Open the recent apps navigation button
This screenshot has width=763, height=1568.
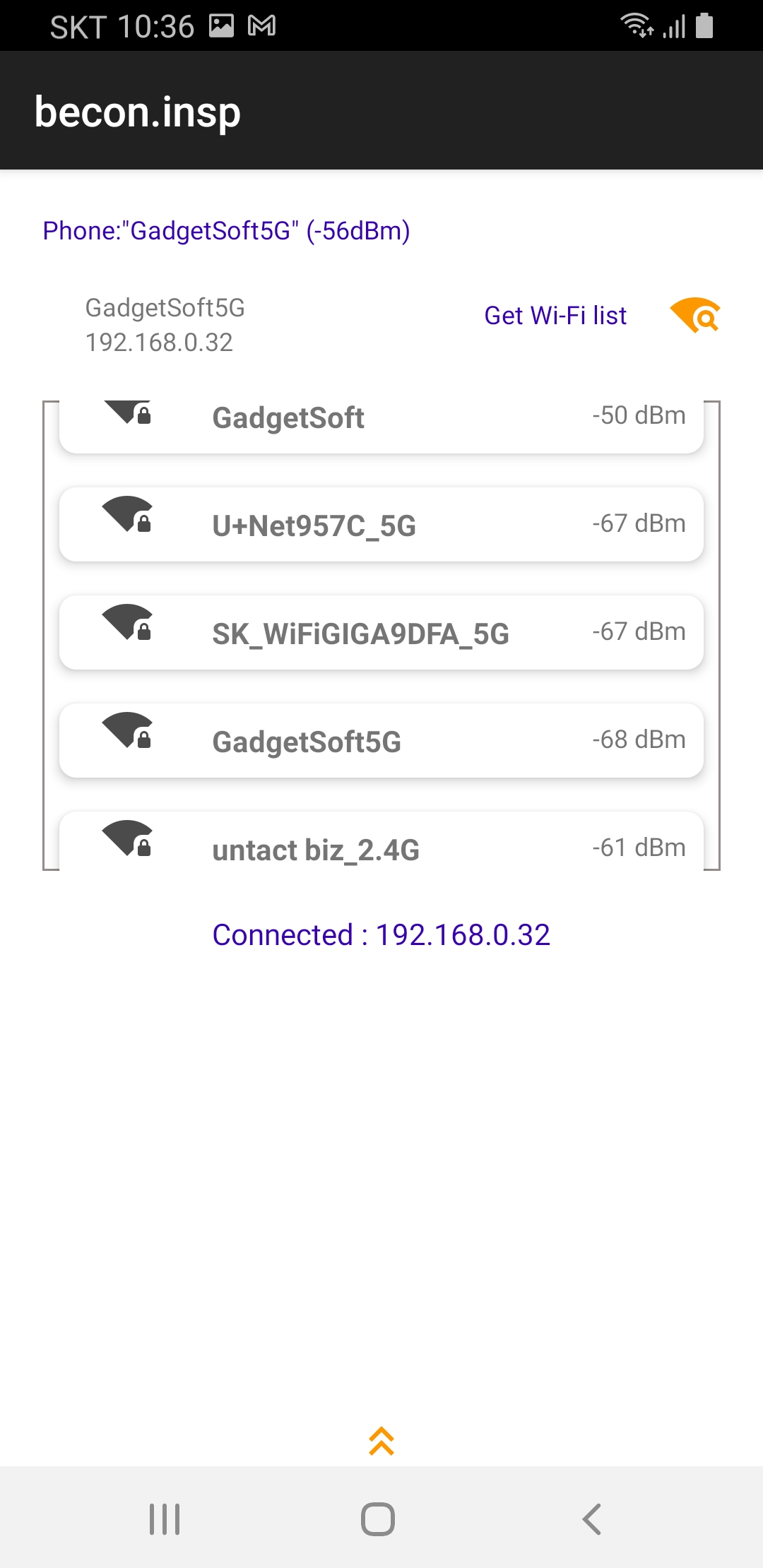(165, 1519)
